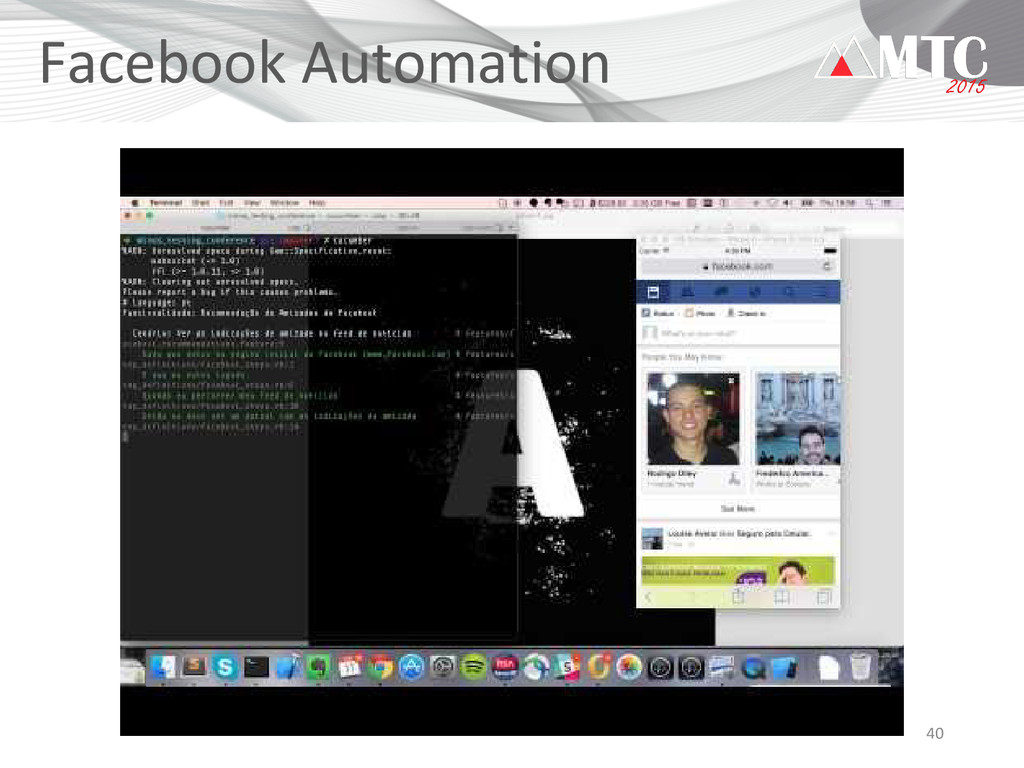This screenshot has height=768, width=1024.
Task: Open Spotify from the Dock
Action: pos(473,667)
